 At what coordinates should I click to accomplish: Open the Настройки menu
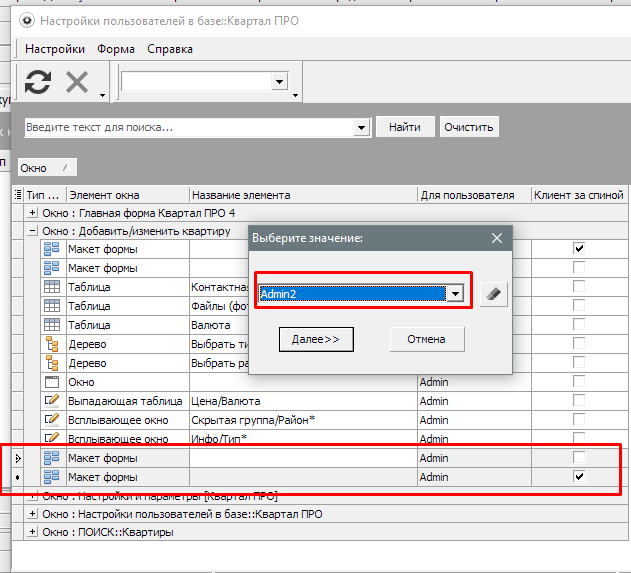point(55,49)
